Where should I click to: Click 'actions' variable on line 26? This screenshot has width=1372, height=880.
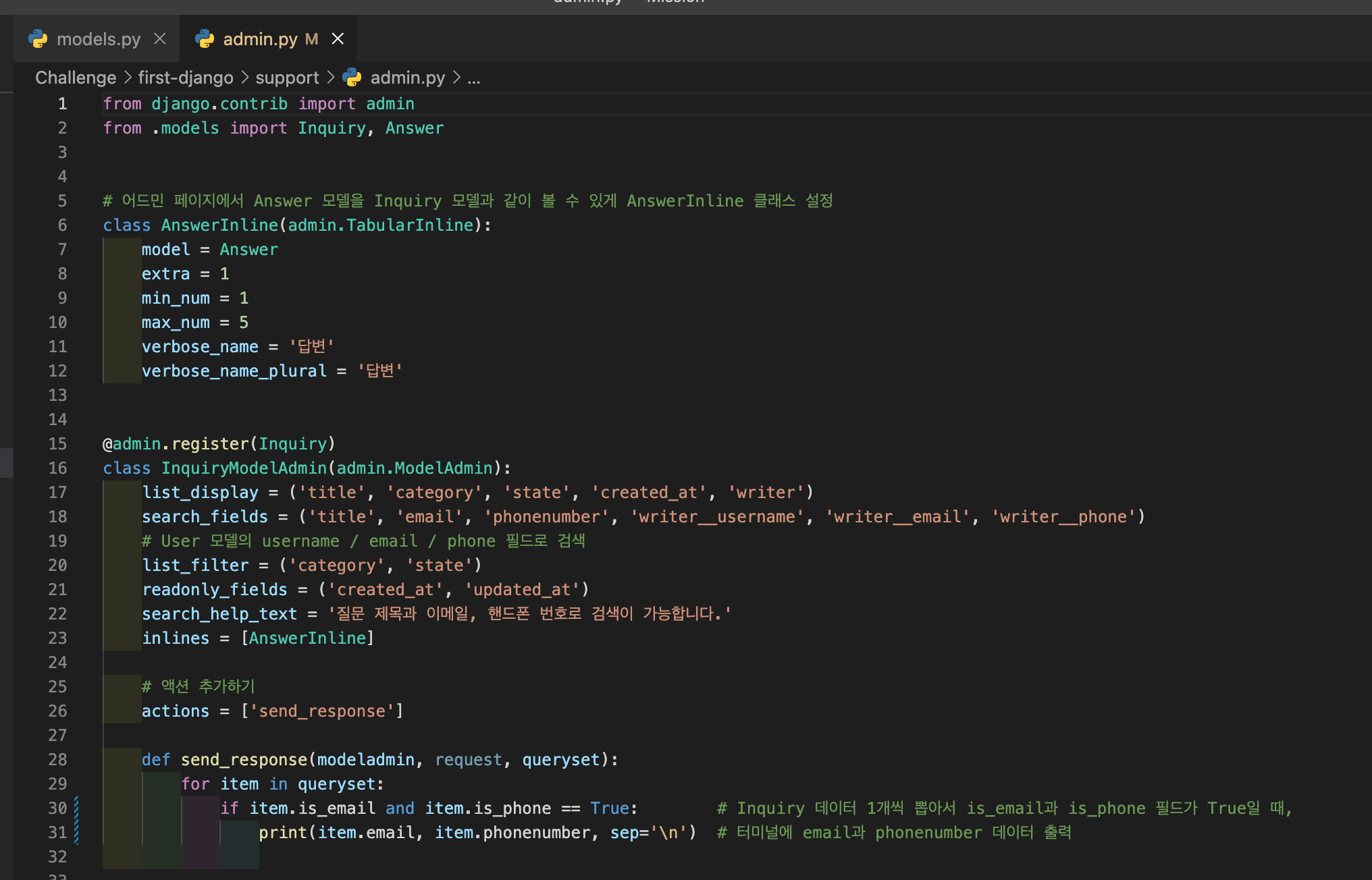(176, 711)
